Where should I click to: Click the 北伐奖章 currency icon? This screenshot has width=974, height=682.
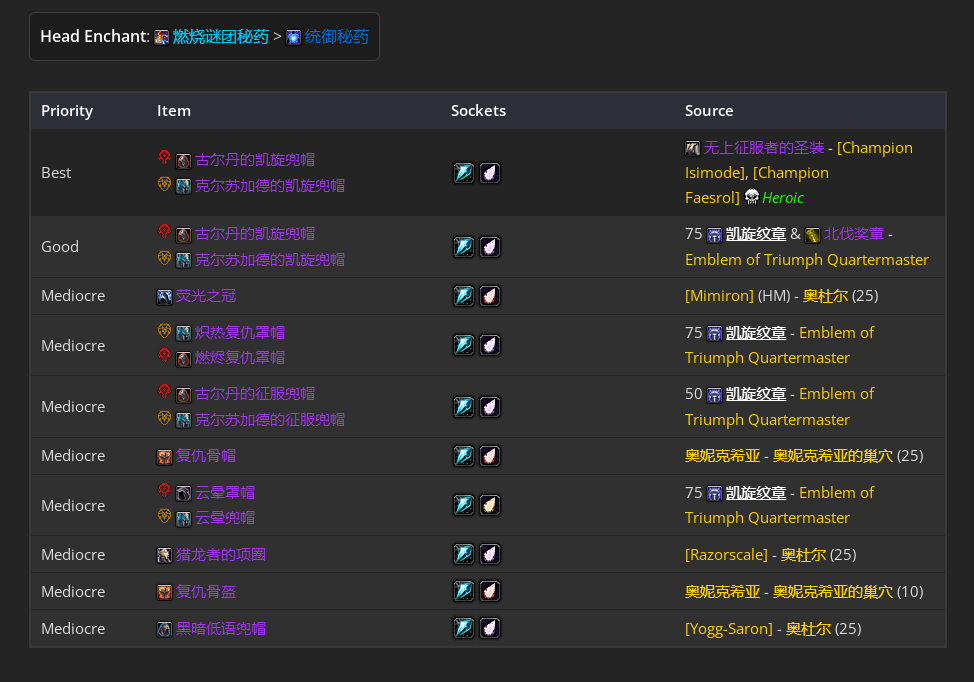[813, 235]
